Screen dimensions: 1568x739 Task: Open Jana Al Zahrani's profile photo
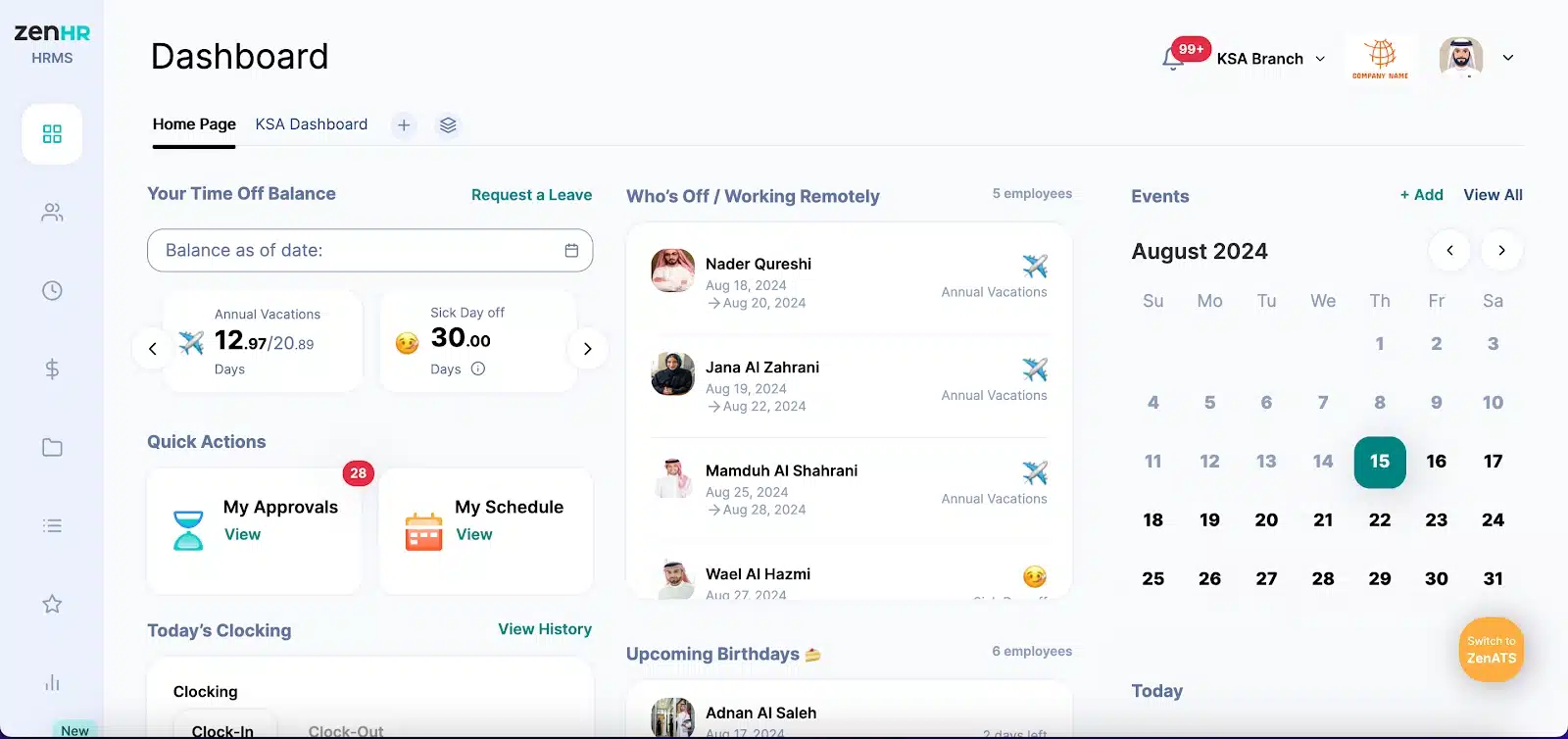[673, 373]
